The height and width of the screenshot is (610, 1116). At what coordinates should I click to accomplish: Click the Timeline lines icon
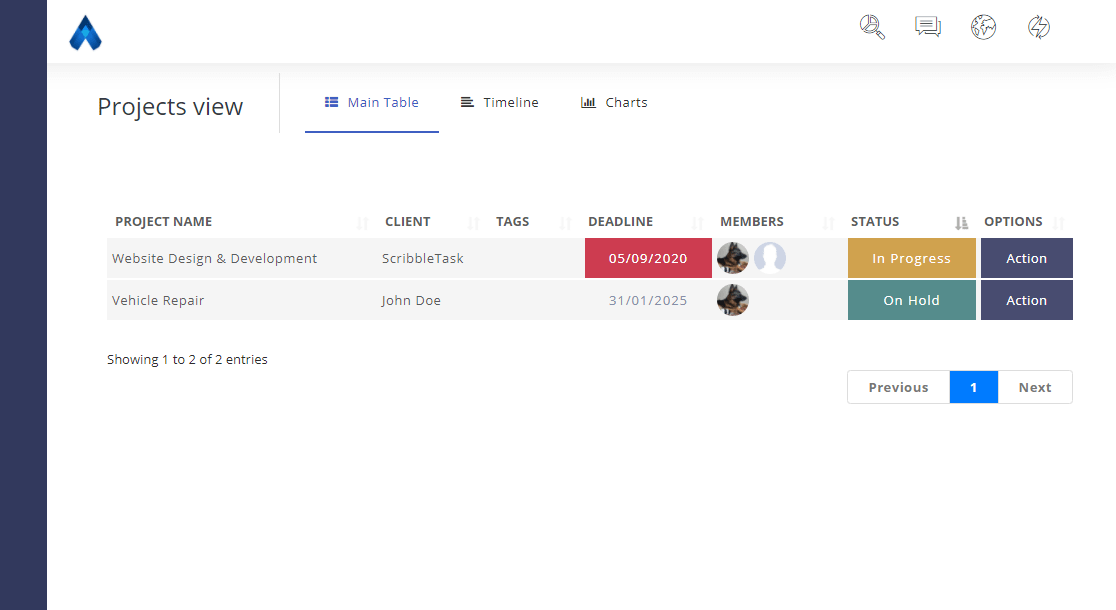click(x=466, y=101)
